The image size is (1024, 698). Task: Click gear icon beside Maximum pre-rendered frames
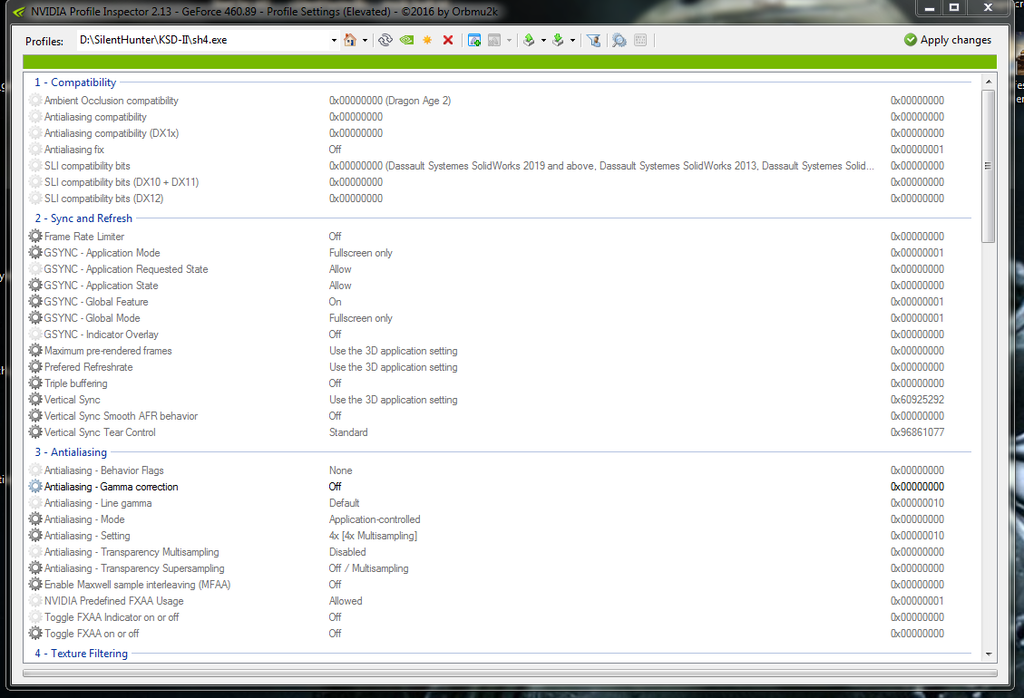pos(35,350)
